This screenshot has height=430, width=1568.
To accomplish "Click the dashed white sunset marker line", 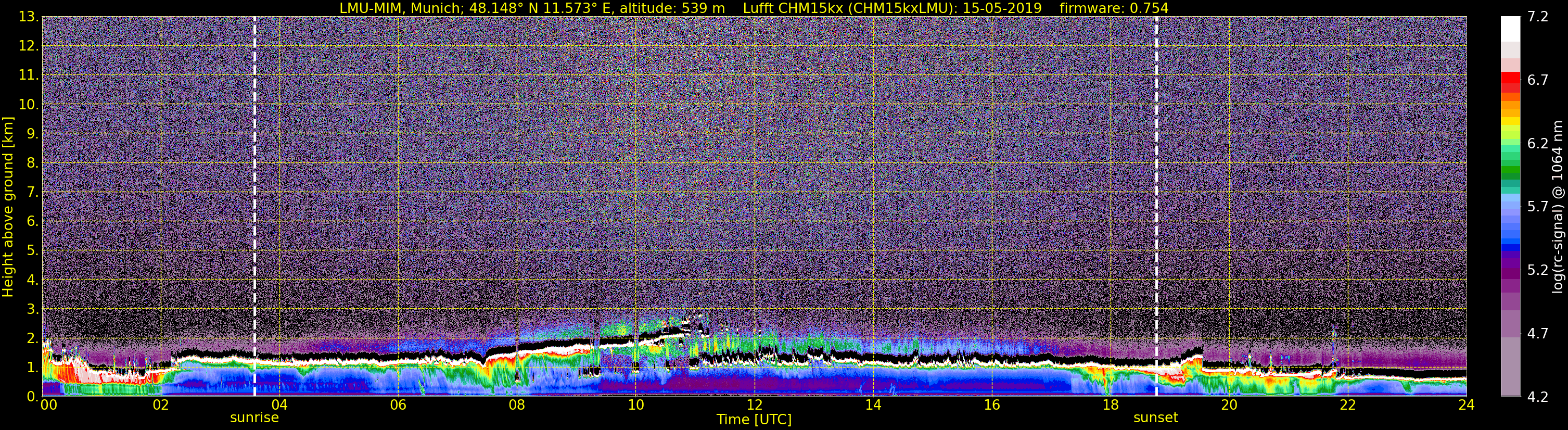I will click(1156, 206).
